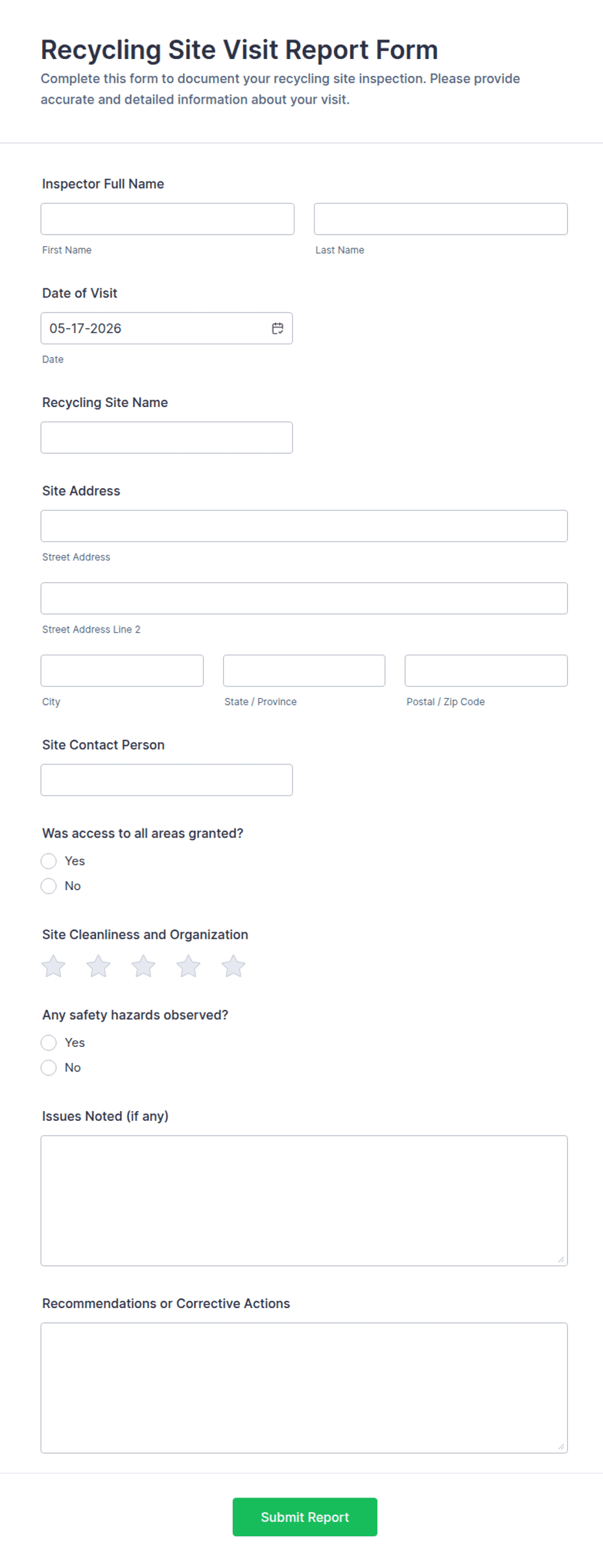Submit the report with the green button
This screenshot has width=603, height=1568.
pos(305,1517)
